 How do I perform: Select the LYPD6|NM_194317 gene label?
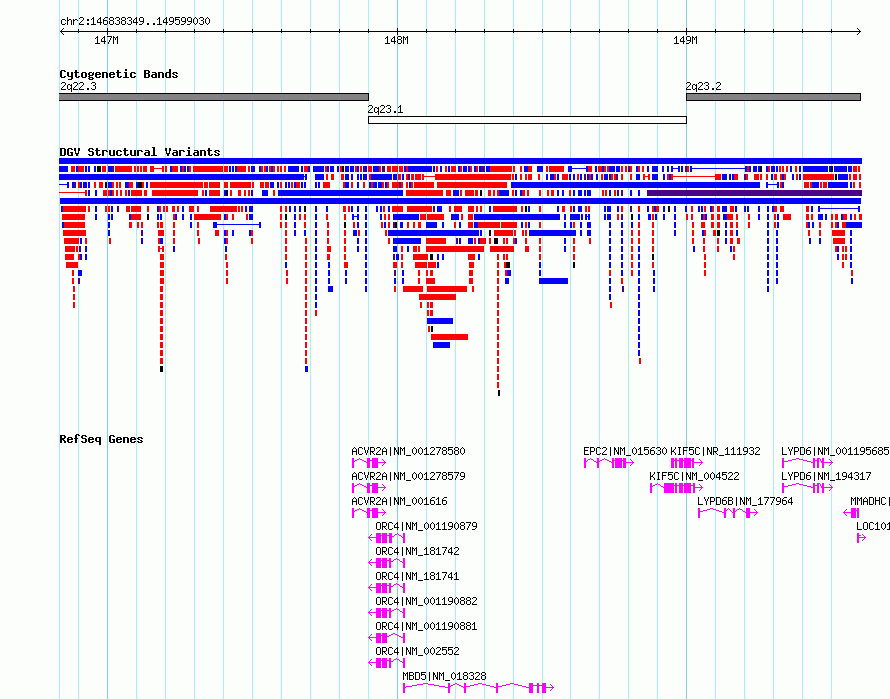click(826, 476)
